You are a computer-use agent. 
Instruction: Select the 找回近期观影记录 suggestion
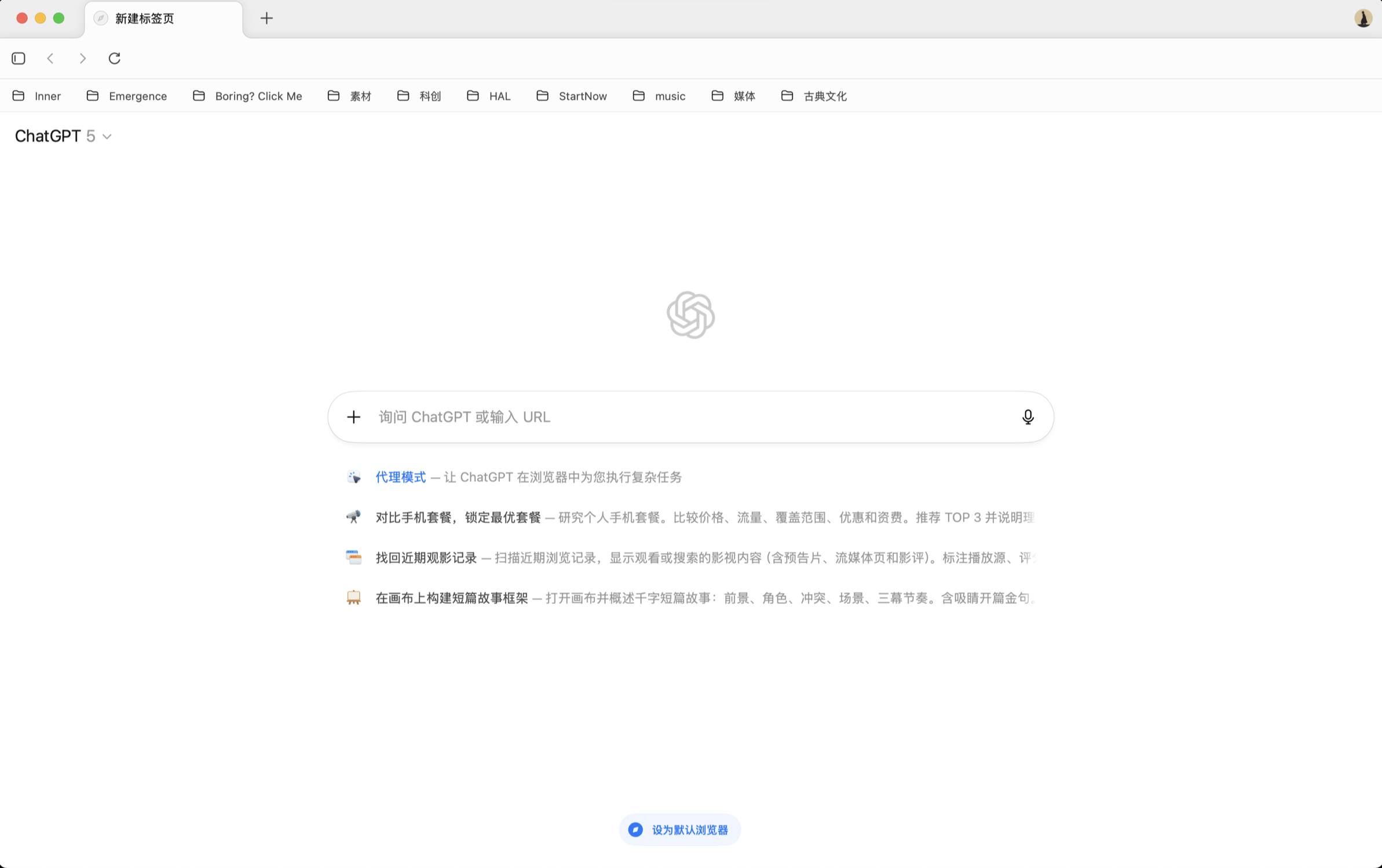[x=426, y=558]
